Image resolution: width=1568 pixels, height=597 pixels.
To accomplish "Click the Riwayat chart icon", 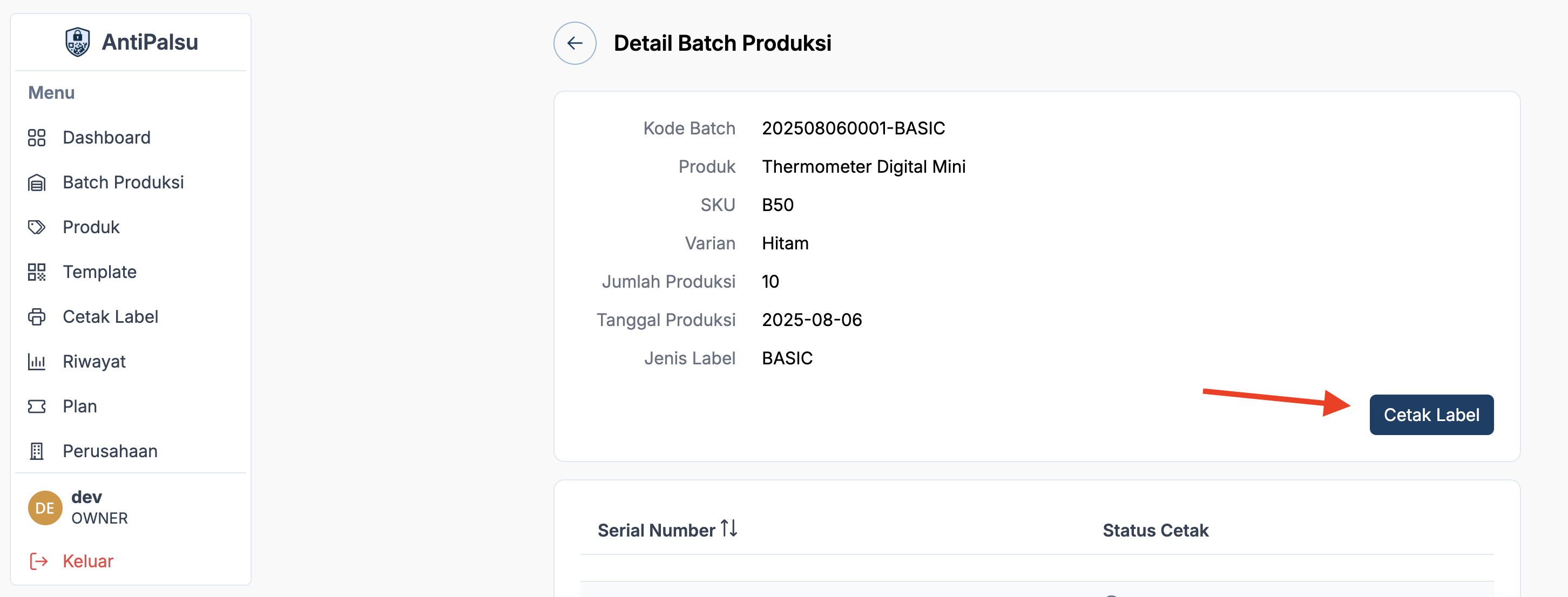I will [x=37, y=362].
